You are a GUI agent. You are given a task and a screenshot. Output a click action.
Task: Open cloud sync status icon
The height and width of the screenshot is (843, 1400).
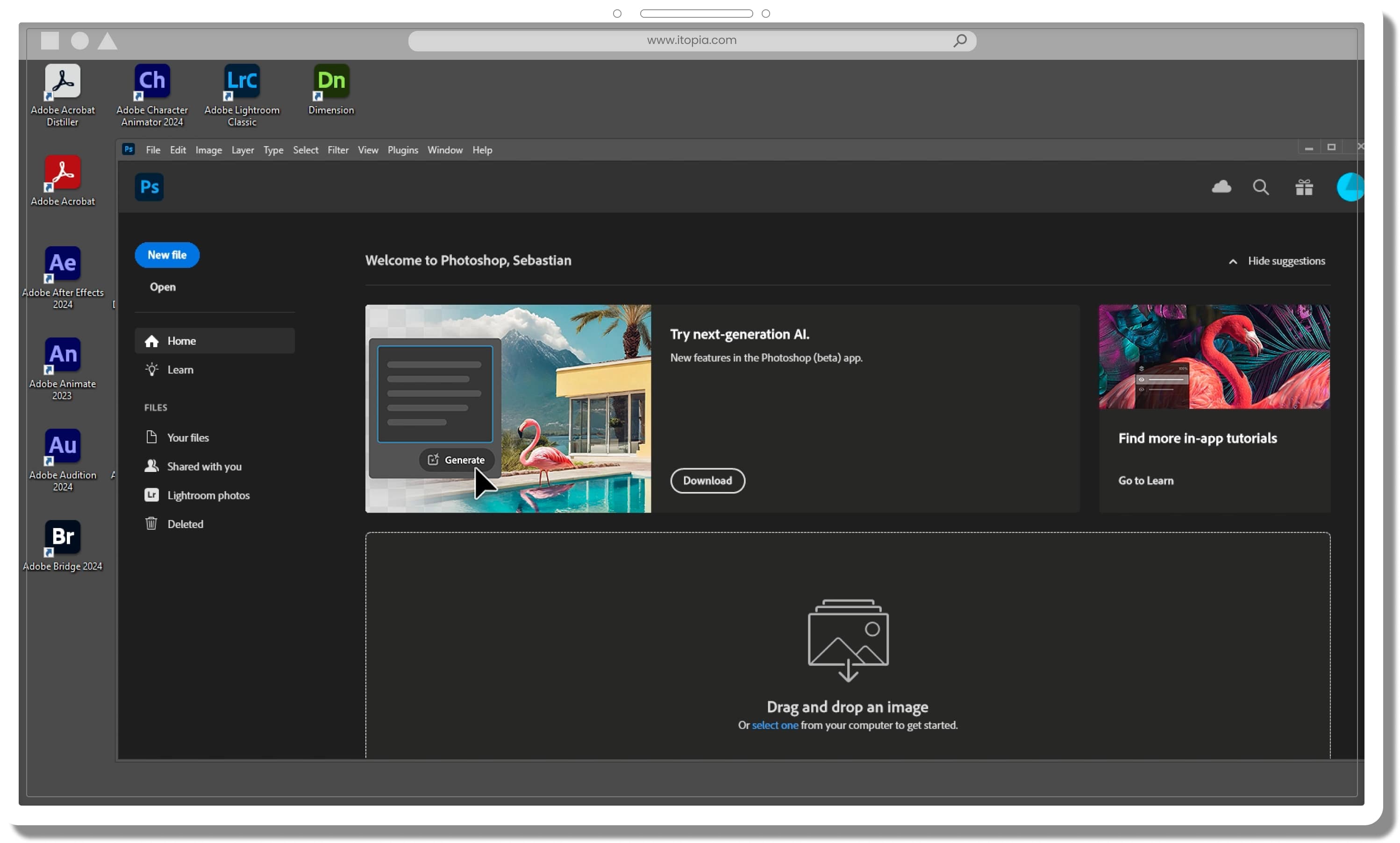pyautogui.click(x=1221, y=187)
